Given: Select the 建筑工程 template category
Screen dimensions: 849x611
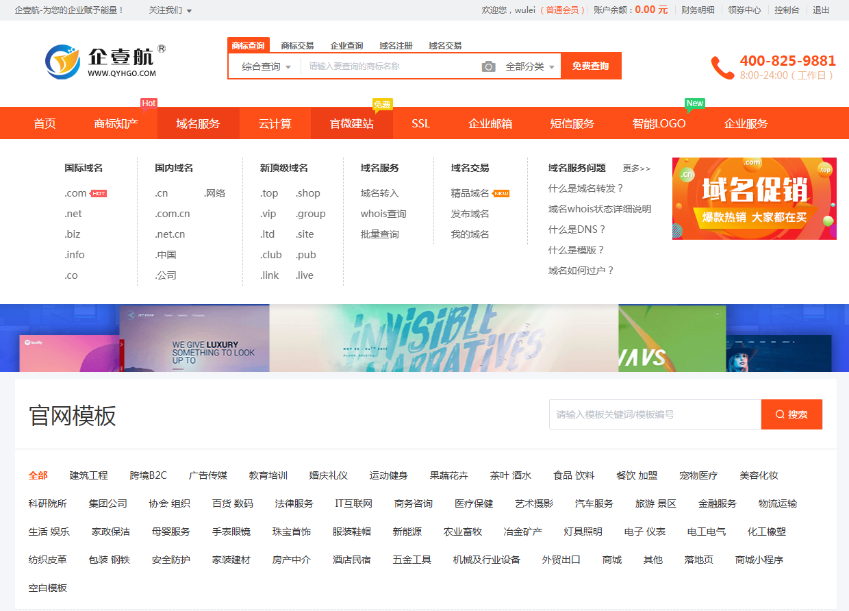Looking at the screenshot, I should click(x=88, y=475).
